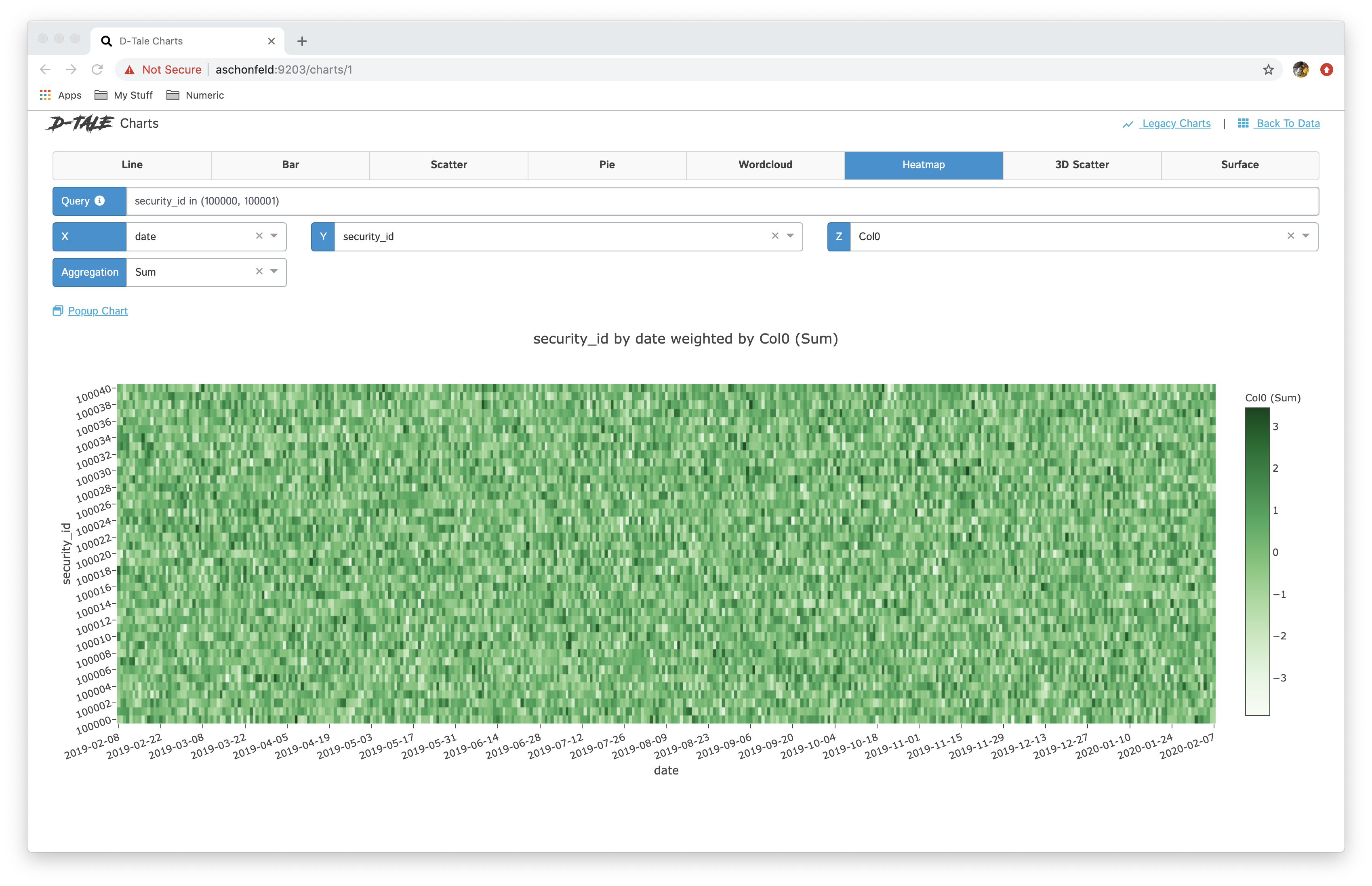Open the Apps grid shortcut
This screenshot has height=886, width=1372.
[45, 95]
